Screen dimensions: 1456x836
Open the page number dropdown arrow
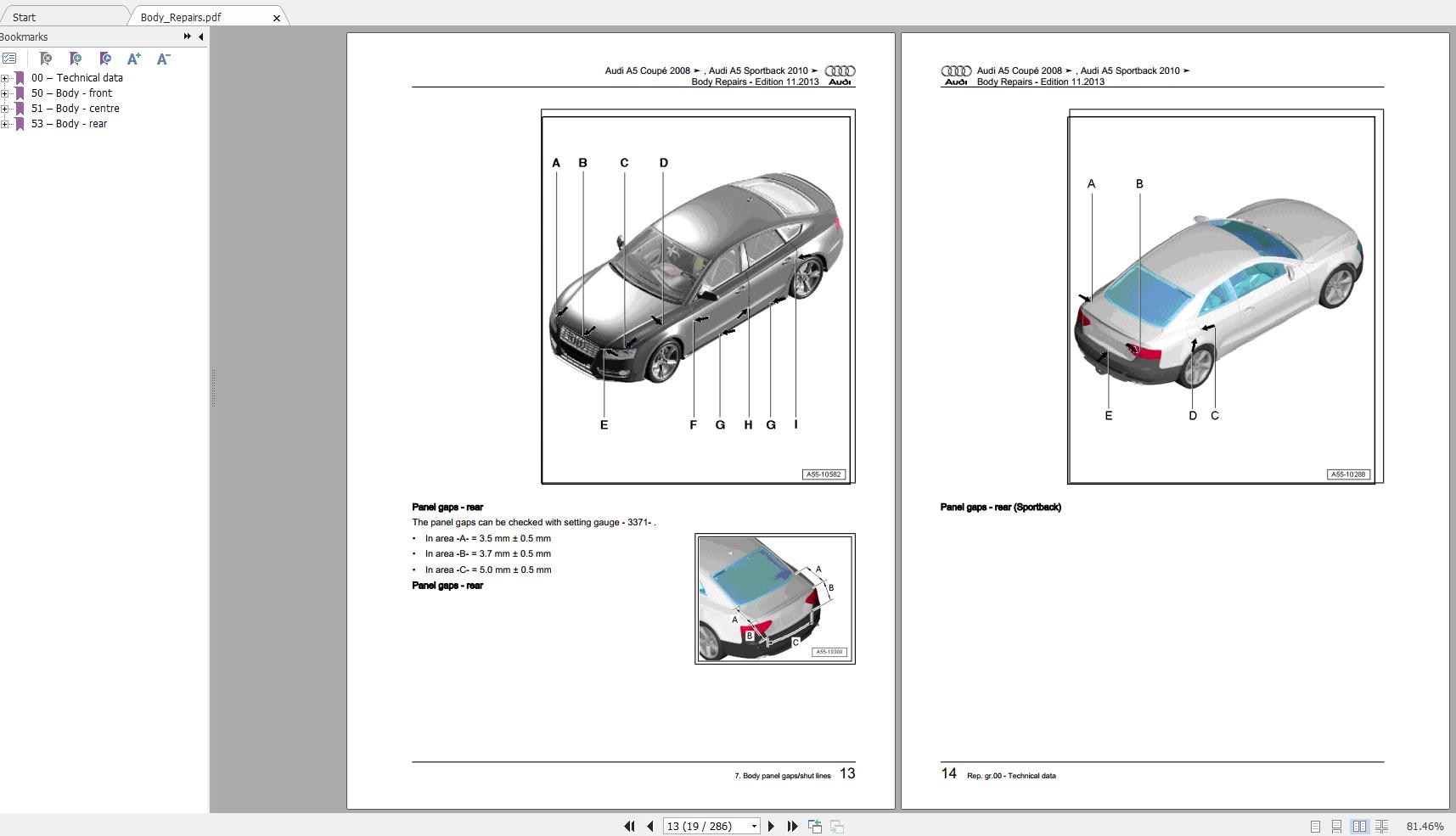pyautogui.click(x=754, y=827)
